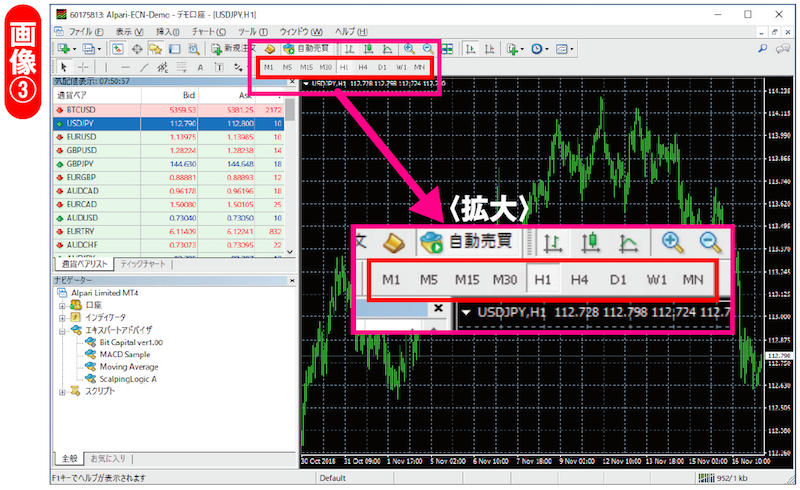Draw a vertical line tool

coord(106,67)
